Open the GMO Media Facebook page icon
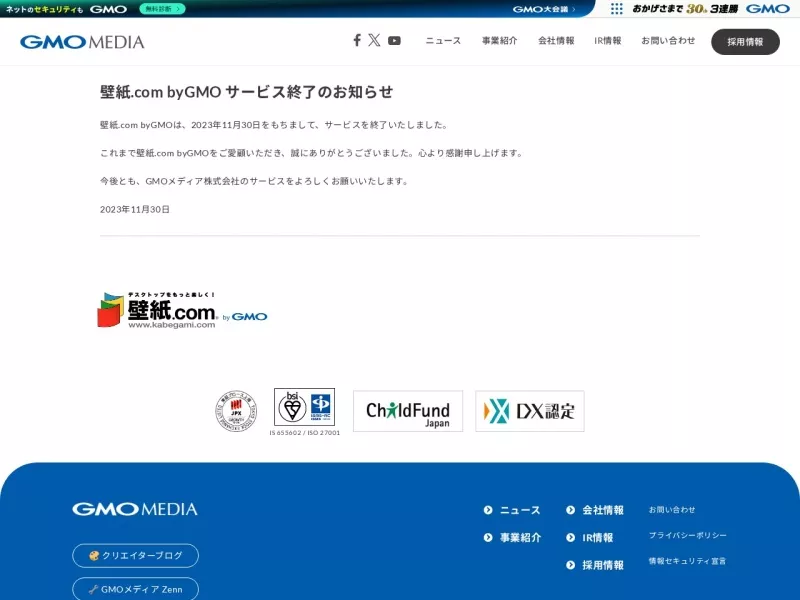Screen dimensions: 800x600 coord(357,40)
